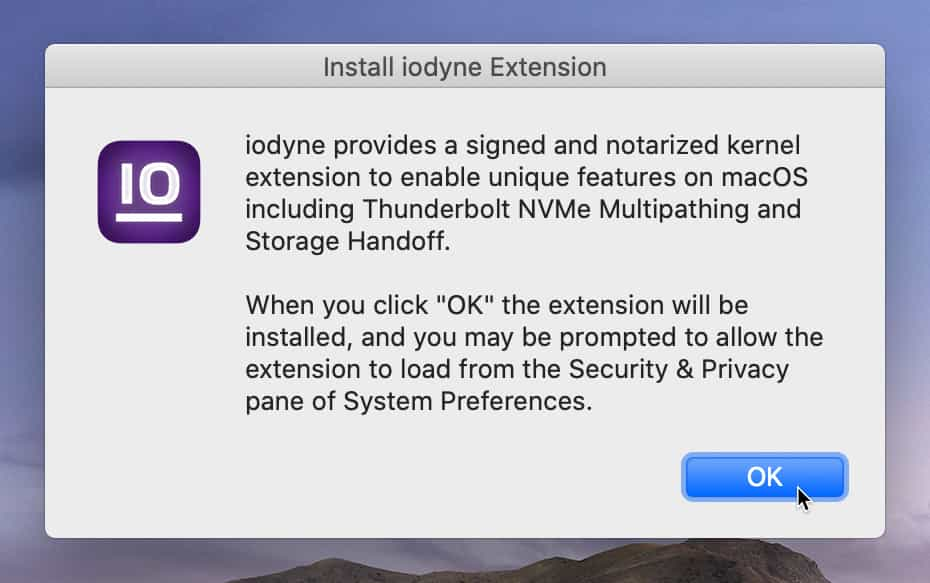This screenshot has height=583, width=930.
Task: Click the purple iodyne app icon
Action: [149, 192]
